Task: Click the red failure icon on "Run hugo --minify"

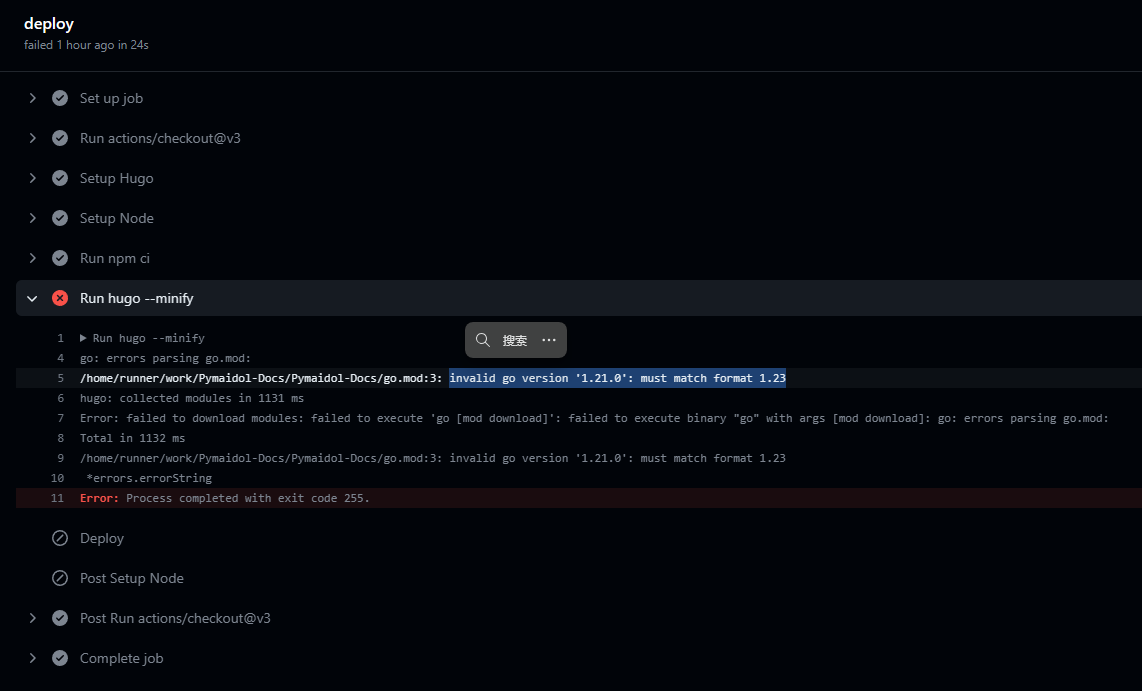Action: click(x=59, y=297)
